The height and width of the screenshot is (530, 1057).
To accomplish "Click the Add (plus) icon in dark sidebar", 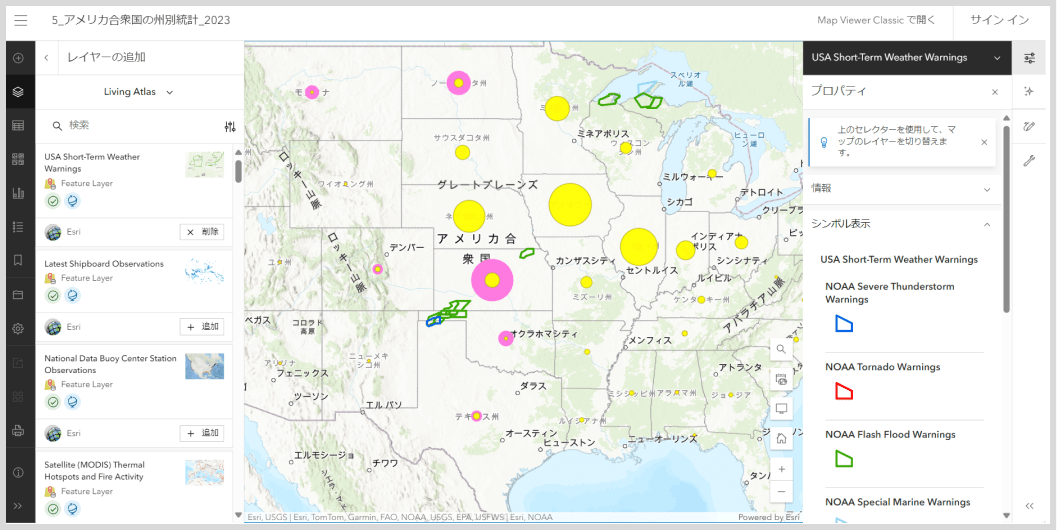I will coord(18,58).
